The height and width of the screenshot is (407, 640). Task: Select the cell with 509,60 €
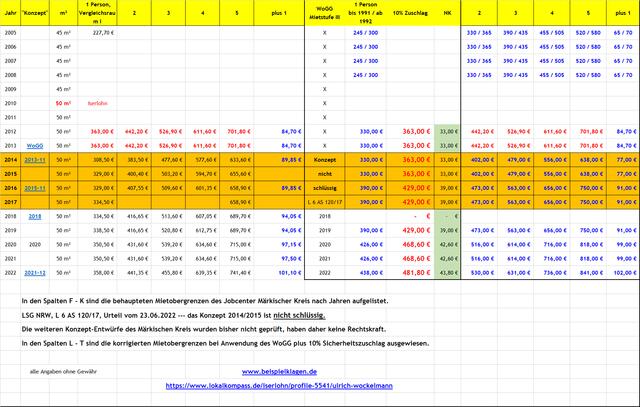pyautogui.click(x=168, y=188)
